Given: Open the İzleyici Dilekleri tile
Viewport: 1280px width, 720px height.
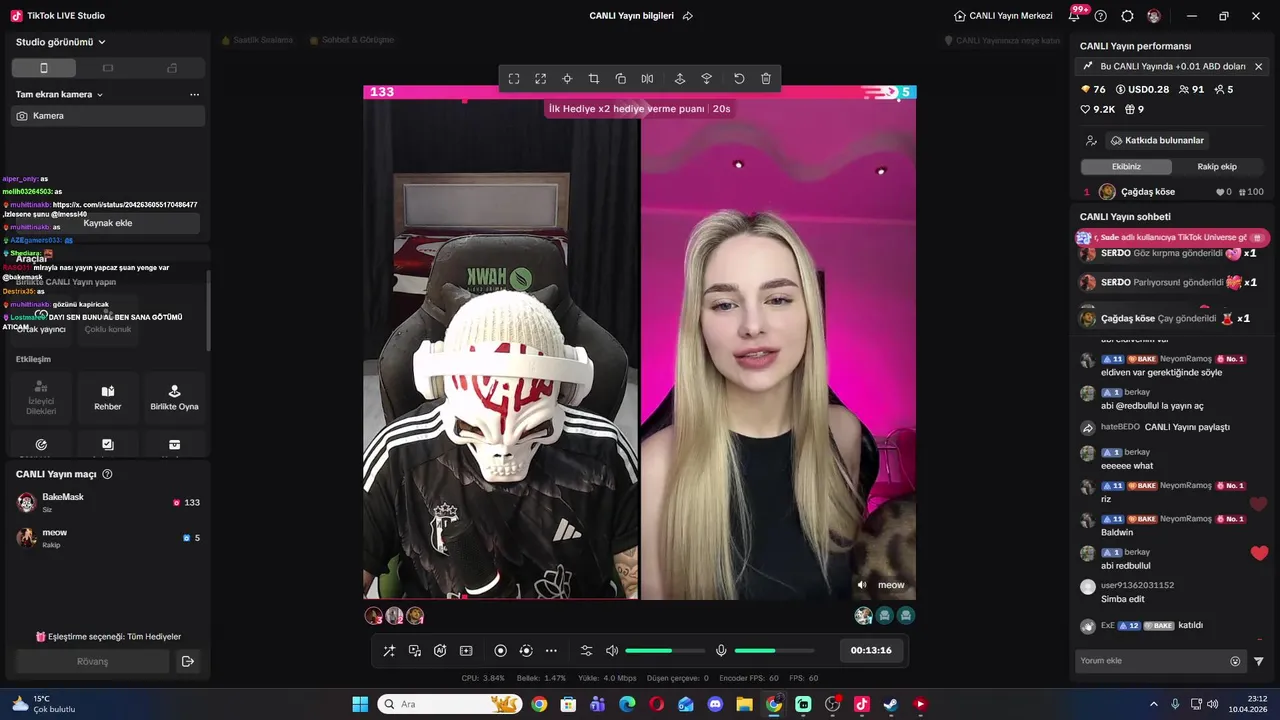Looking at the screenshot, I should 41,398.
